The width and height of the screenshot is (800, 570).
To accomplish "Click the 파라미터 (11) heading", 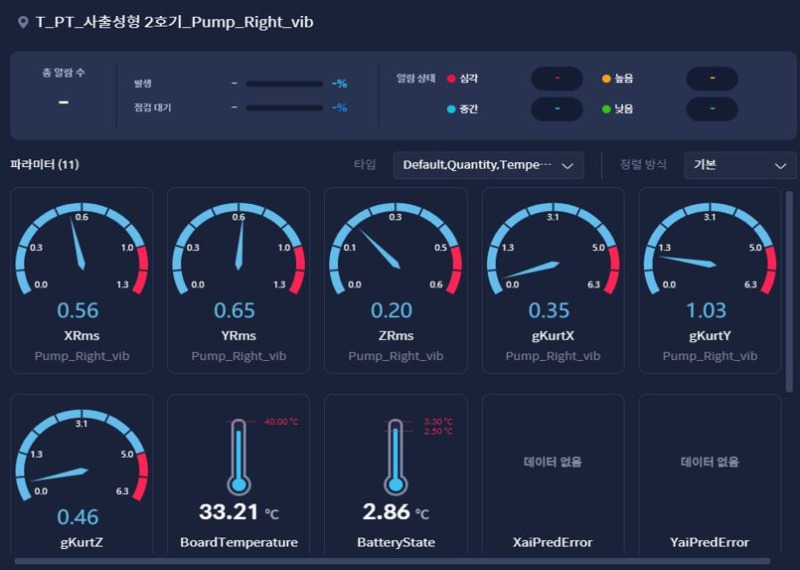I will [44, 164].
